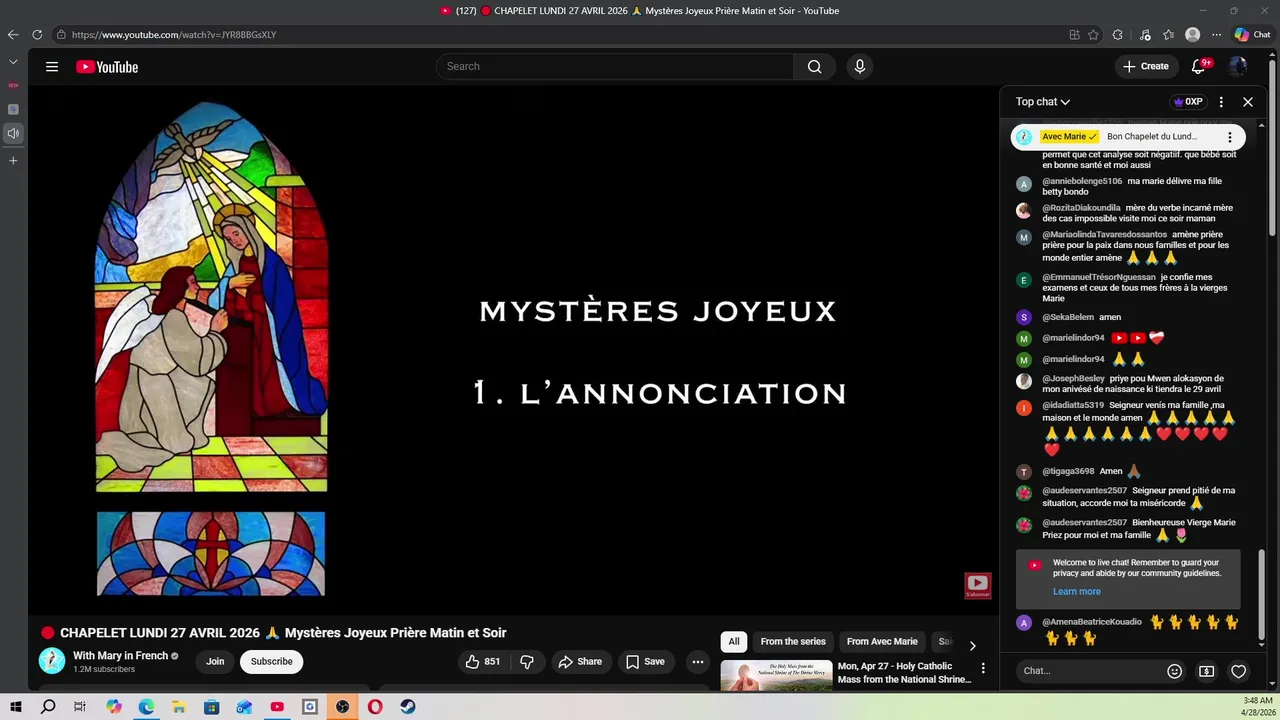Click the live chat scrollbar
Screen dimensions: 1280x720
pyautogui.click(x=1261, y=595)
